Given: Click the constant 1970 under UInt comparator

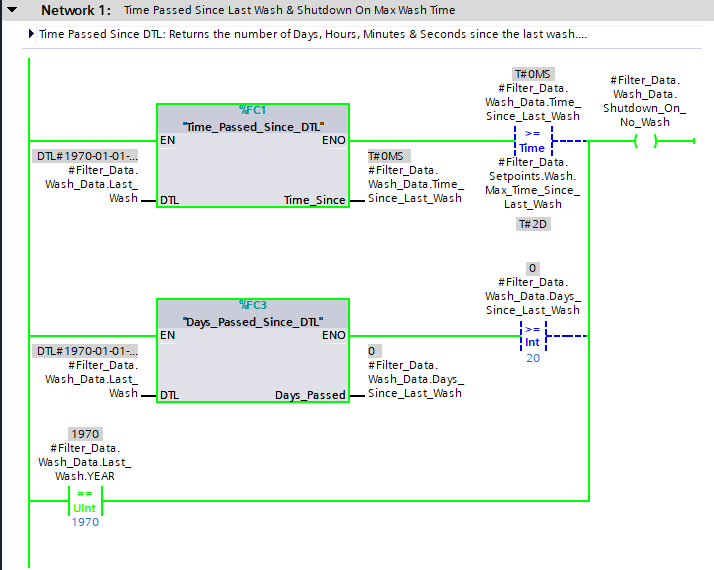Looking at the screenshot, I should click(x=84, y=522).
